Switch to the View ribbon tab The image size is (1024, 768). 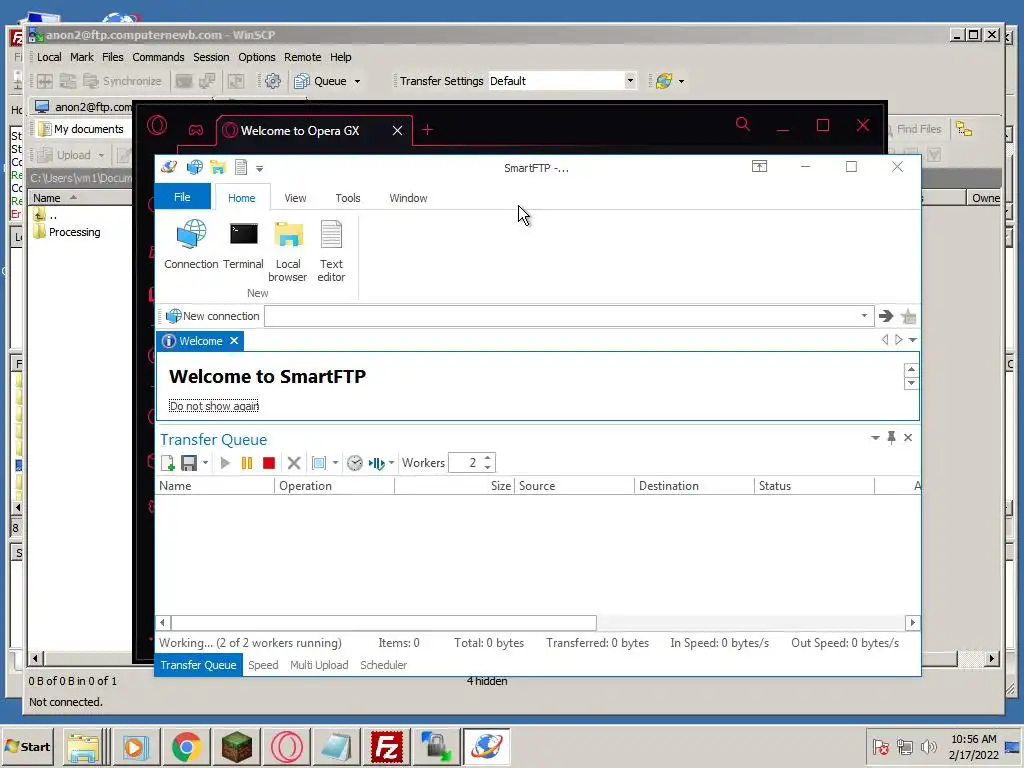[295, 198]
